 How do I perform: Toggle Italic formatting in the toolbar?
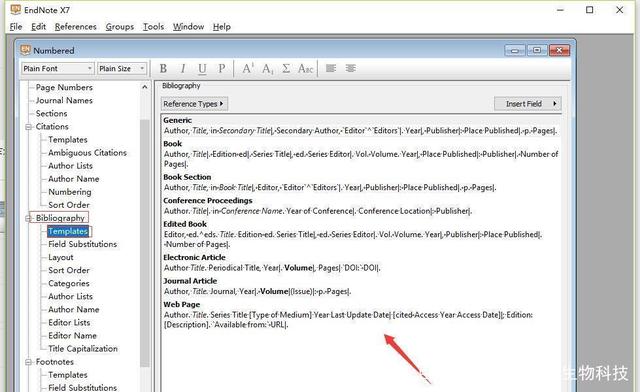point(183,69)
